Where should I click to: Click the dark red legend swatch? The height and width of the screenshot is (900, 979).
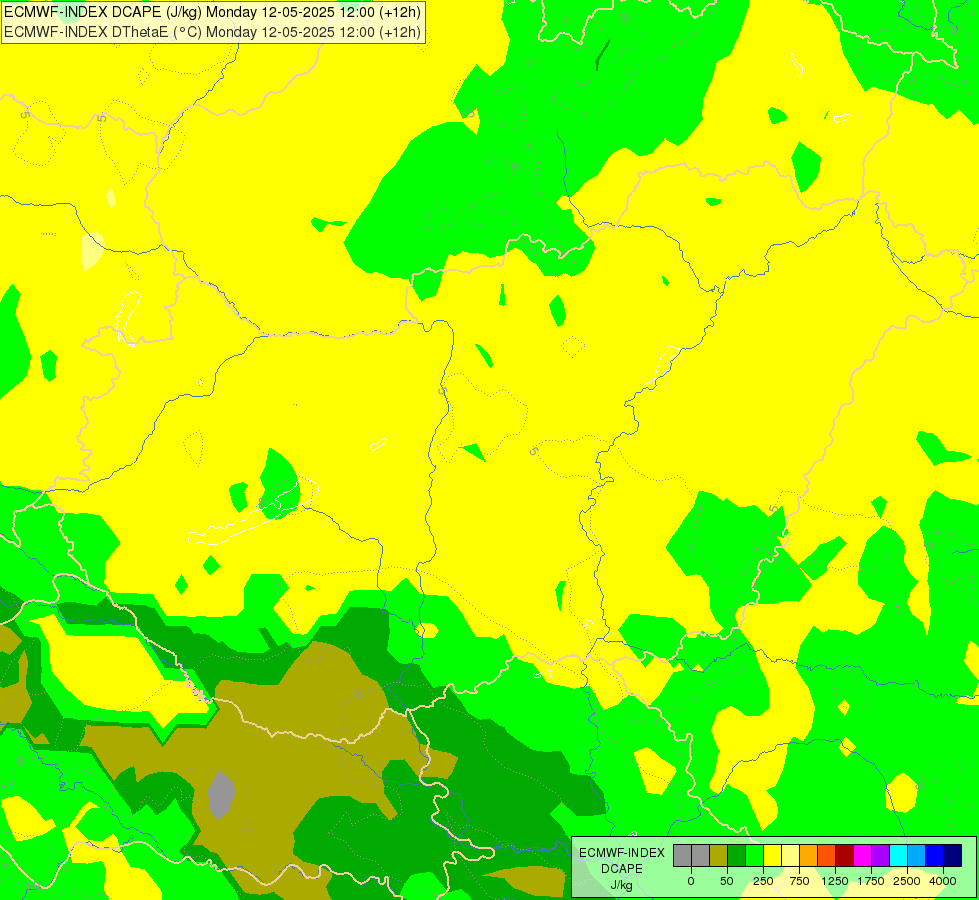pyautogui.click(x=845, y=855)
